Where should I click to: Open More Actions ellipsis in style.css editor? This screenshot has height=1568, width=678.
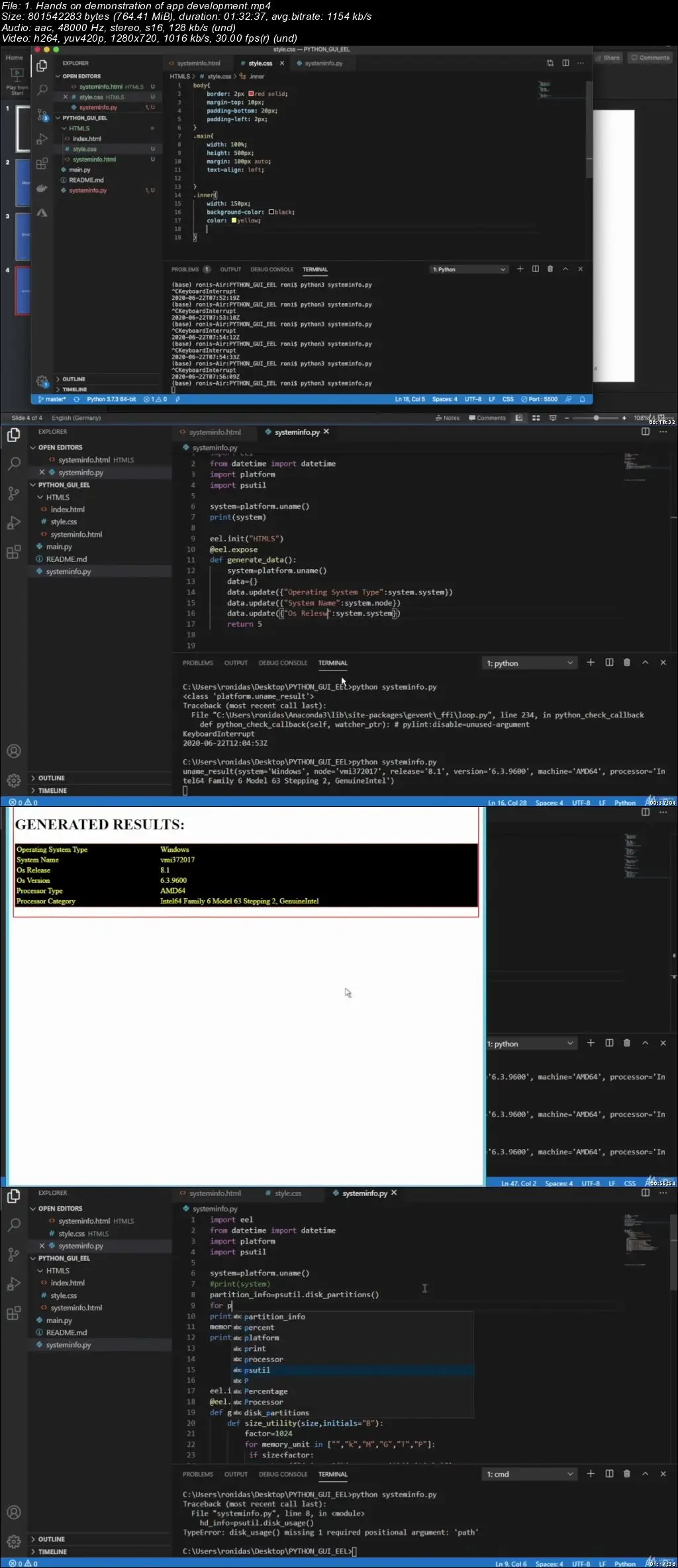(x=581, y=63)
